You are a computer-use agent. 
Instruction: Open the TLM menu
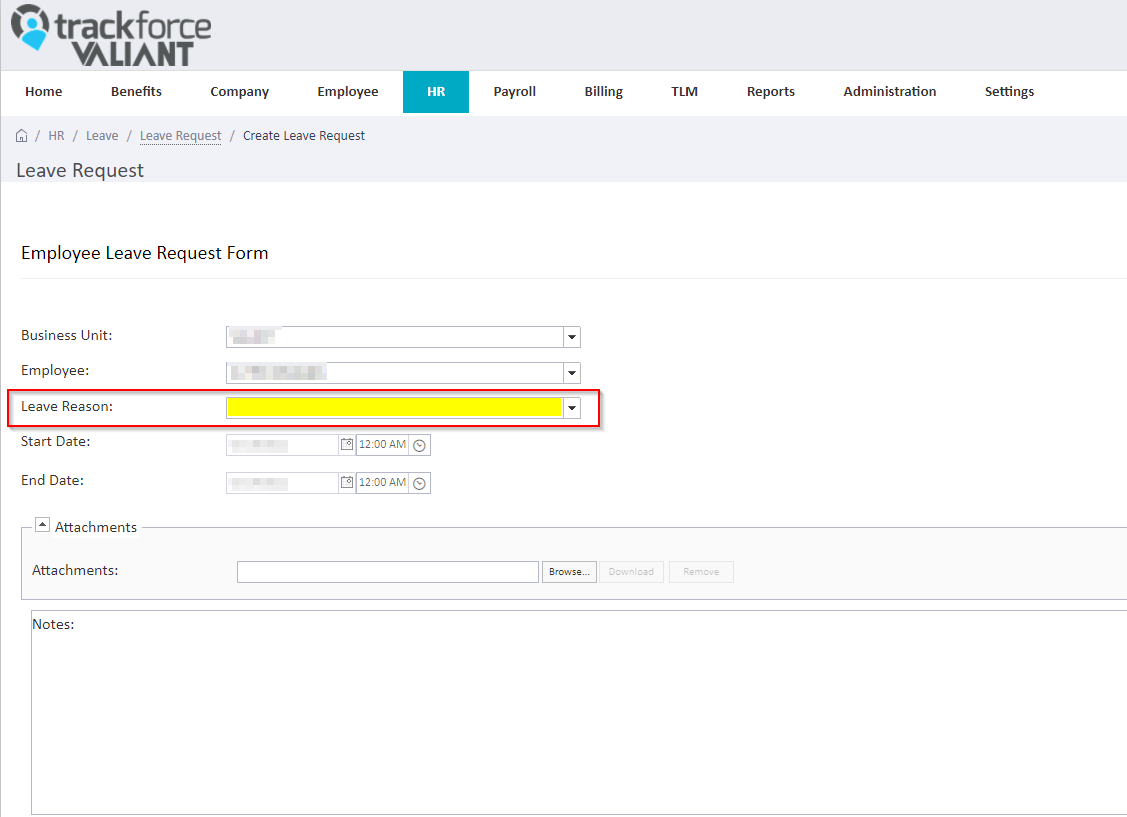(x=684, y=92)
